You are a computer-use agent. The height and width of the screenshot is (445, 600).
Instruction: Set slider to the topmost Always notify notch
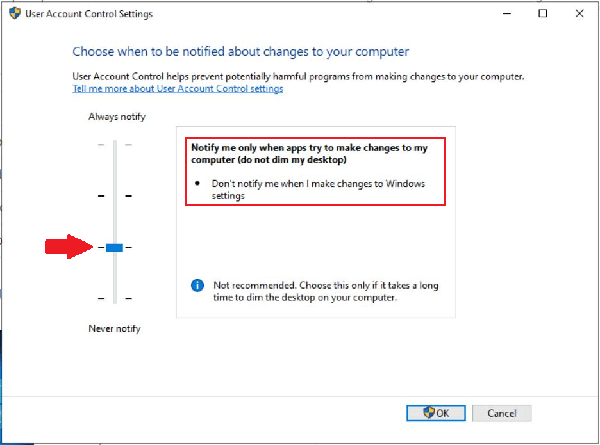(114, 145)
